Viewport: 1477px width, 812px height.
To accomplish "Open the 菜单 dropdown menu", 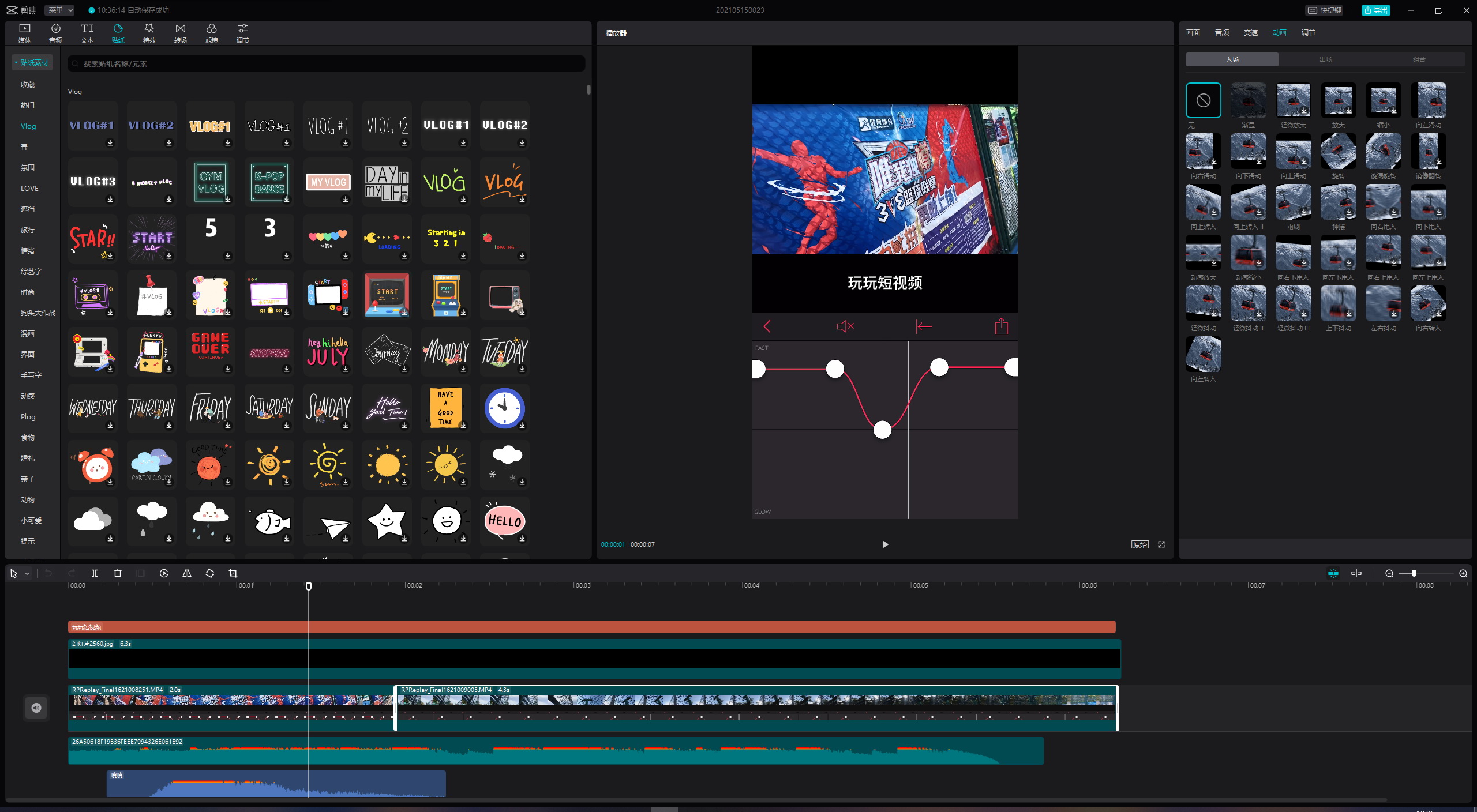I will [61, 10].
